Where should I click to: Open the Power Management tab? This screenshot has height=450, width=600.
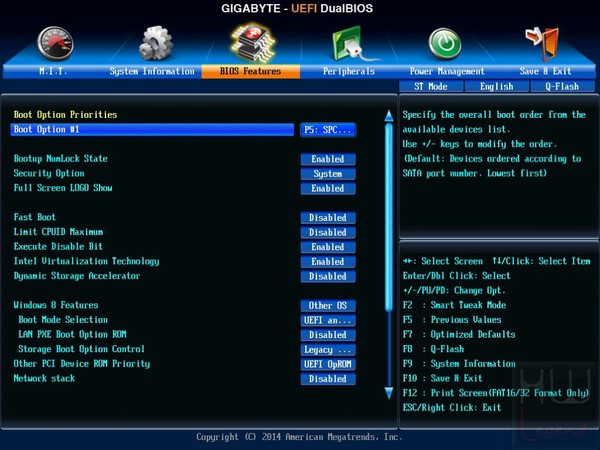tap(447, 71)
